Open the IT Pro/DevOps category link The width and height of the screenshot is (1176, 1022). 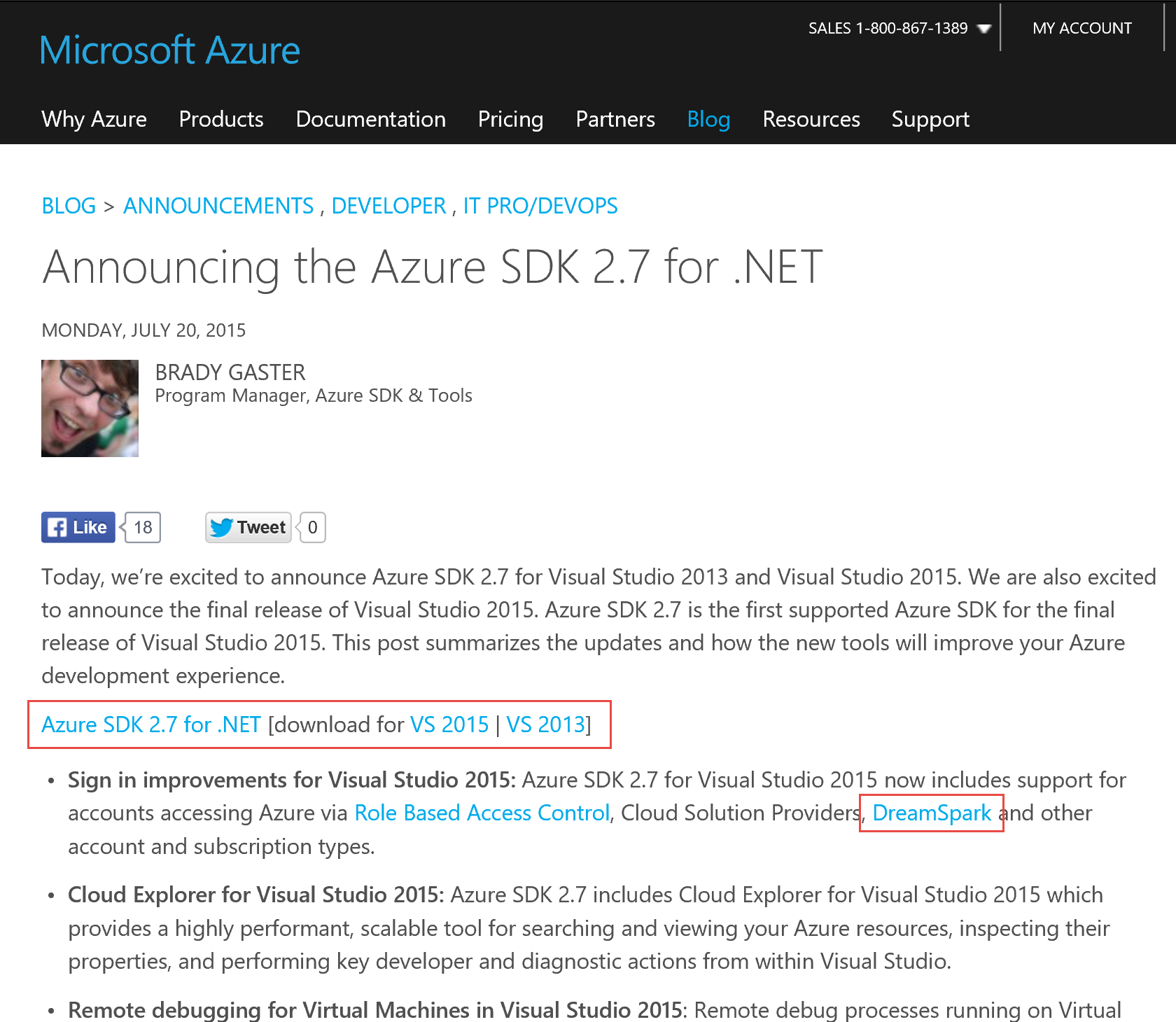coord(540,206)
